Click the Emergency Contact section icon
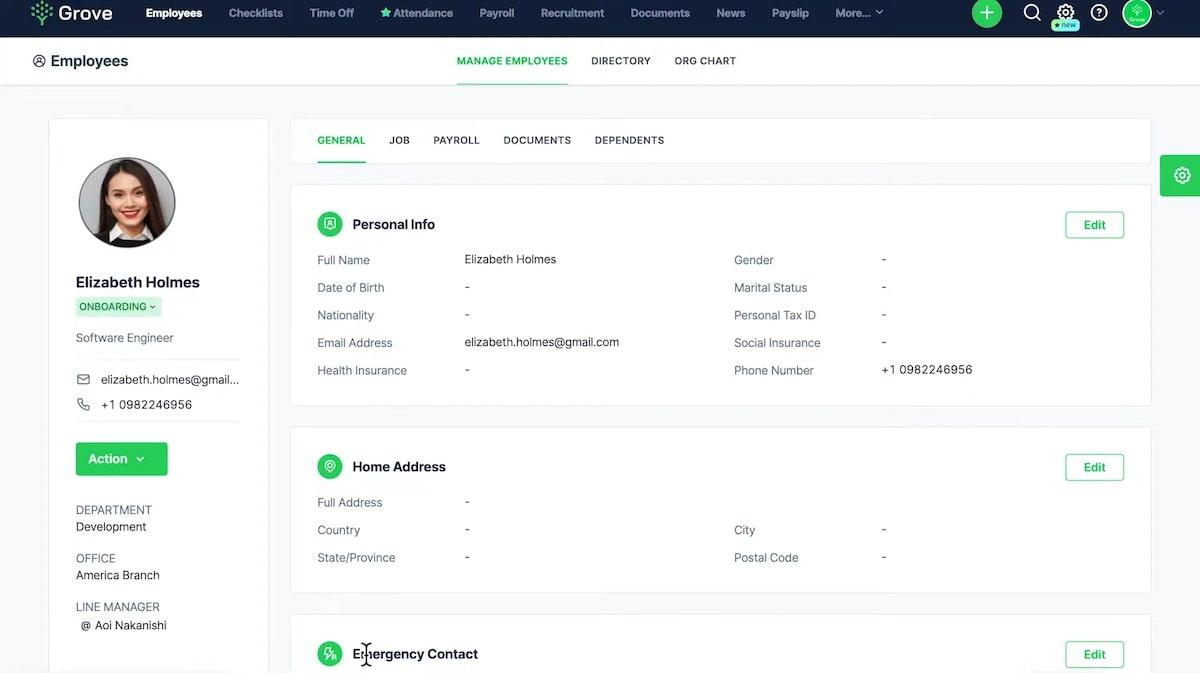The image size is (1200, 673). [330, 654]
